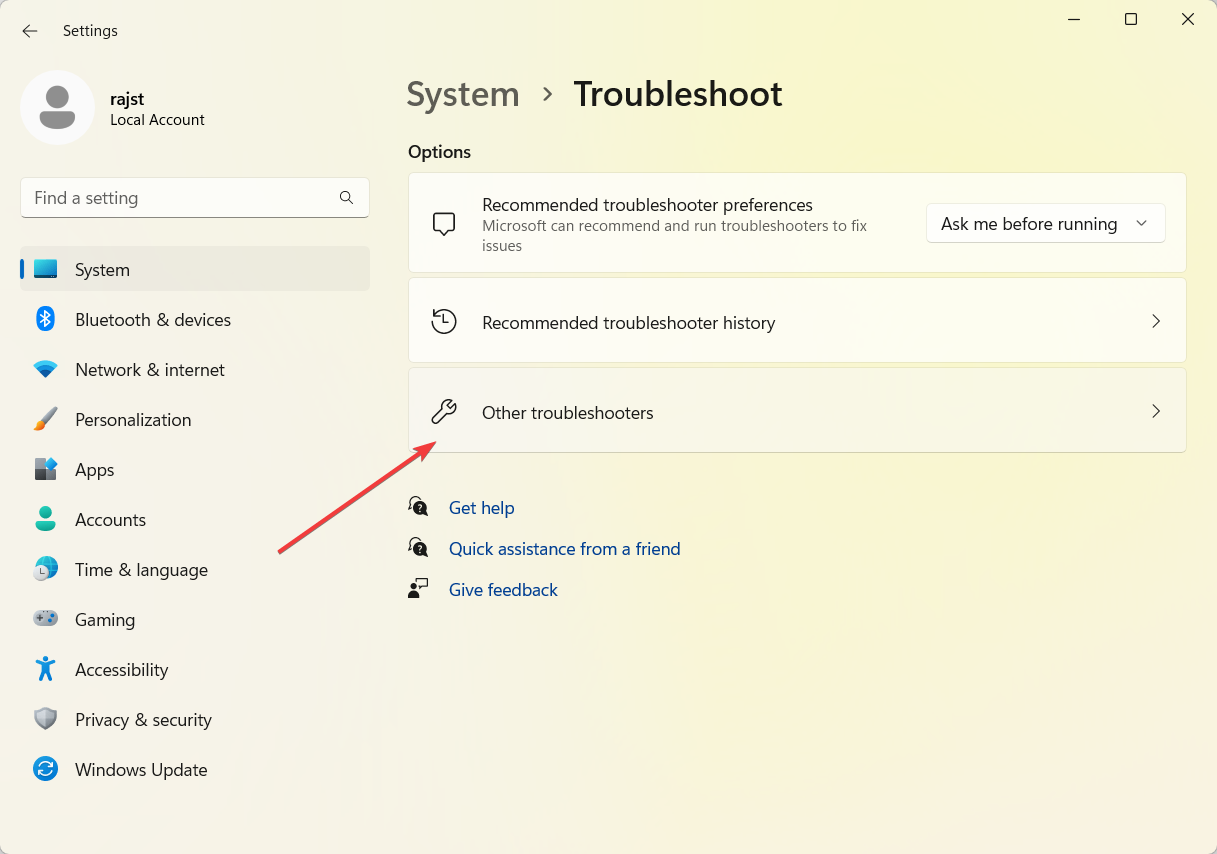Click the Personalization paintbrush icon

pyautogui.click(x=45, y=419)
